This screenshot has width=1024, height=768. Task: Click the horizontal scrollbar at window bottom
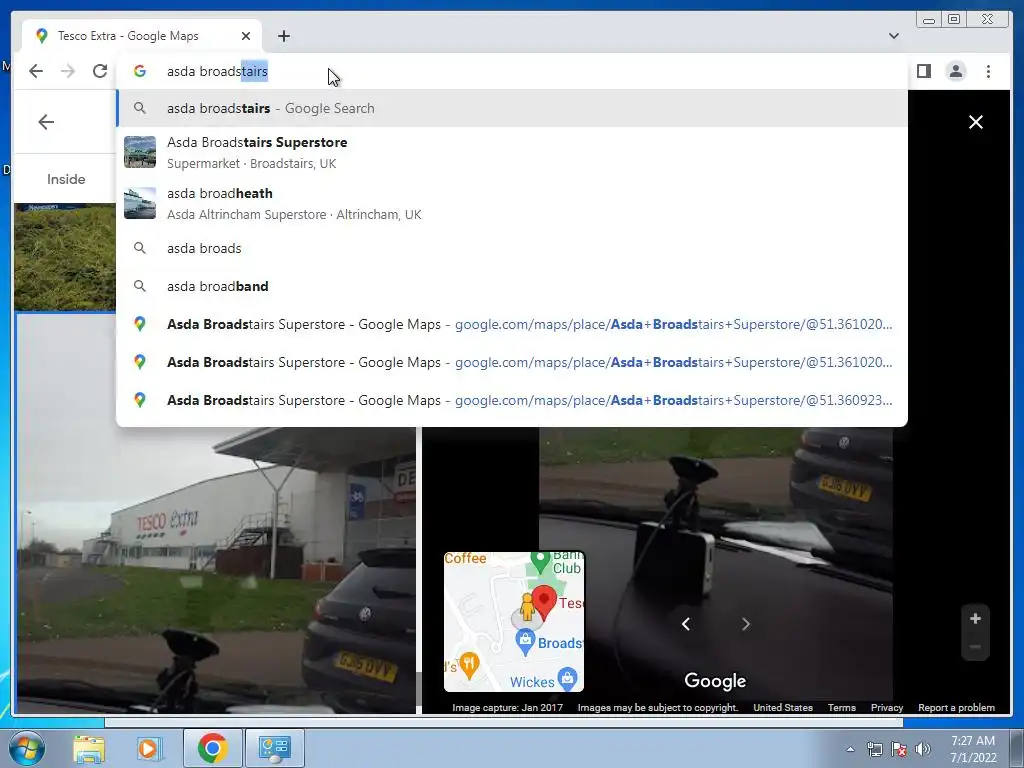pyautogui.click(x=504, y=722)
